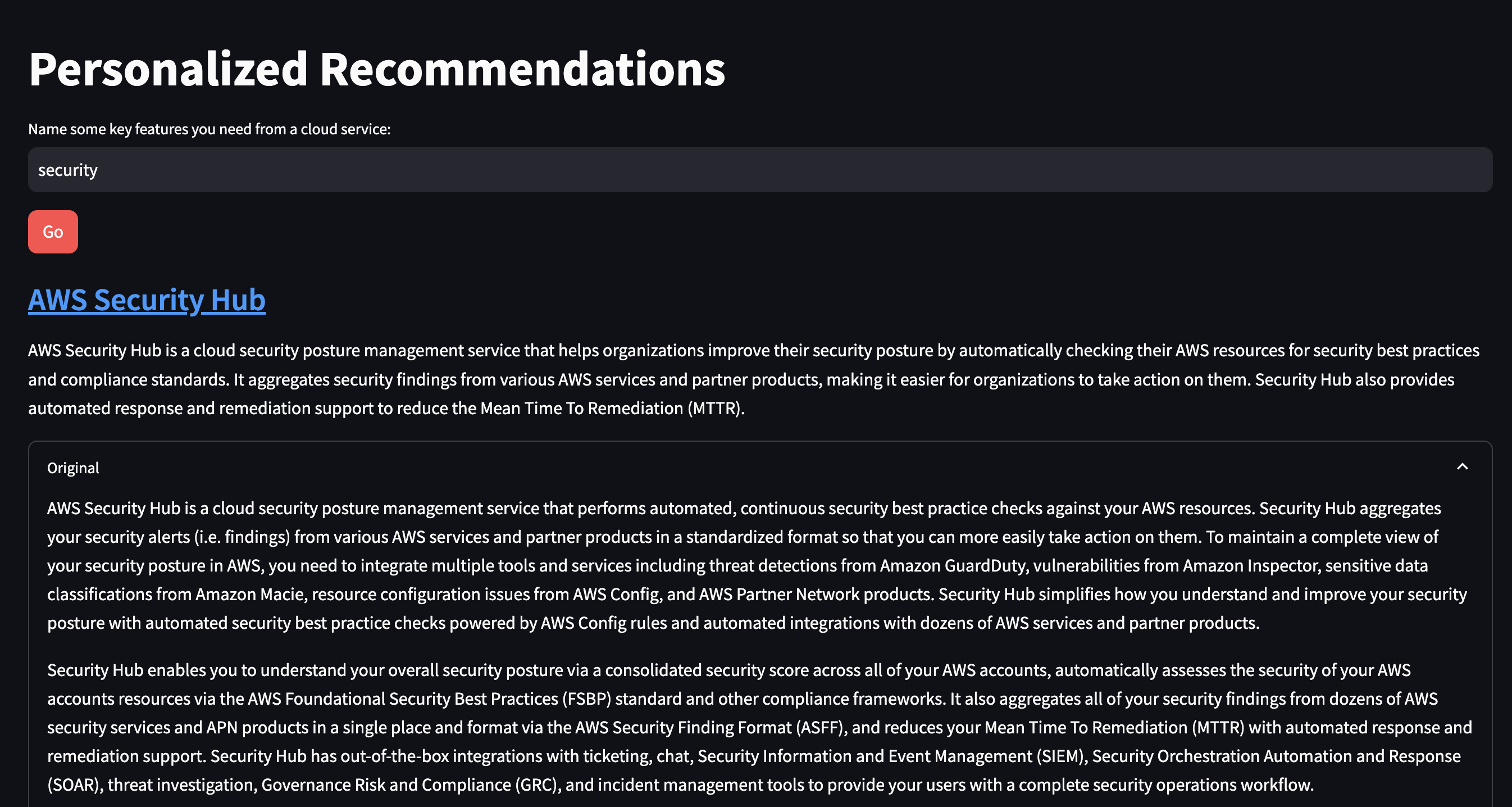Click the word 'security' in the input
The height and width of the screenshot is (807, 1512).
68,170
